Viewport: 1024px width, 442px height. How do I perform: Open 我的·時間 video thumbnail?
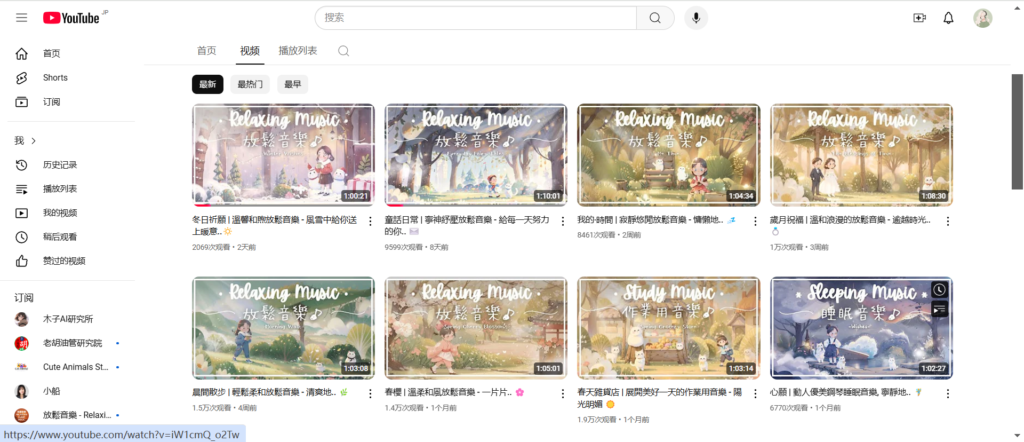tap(669, 155)
